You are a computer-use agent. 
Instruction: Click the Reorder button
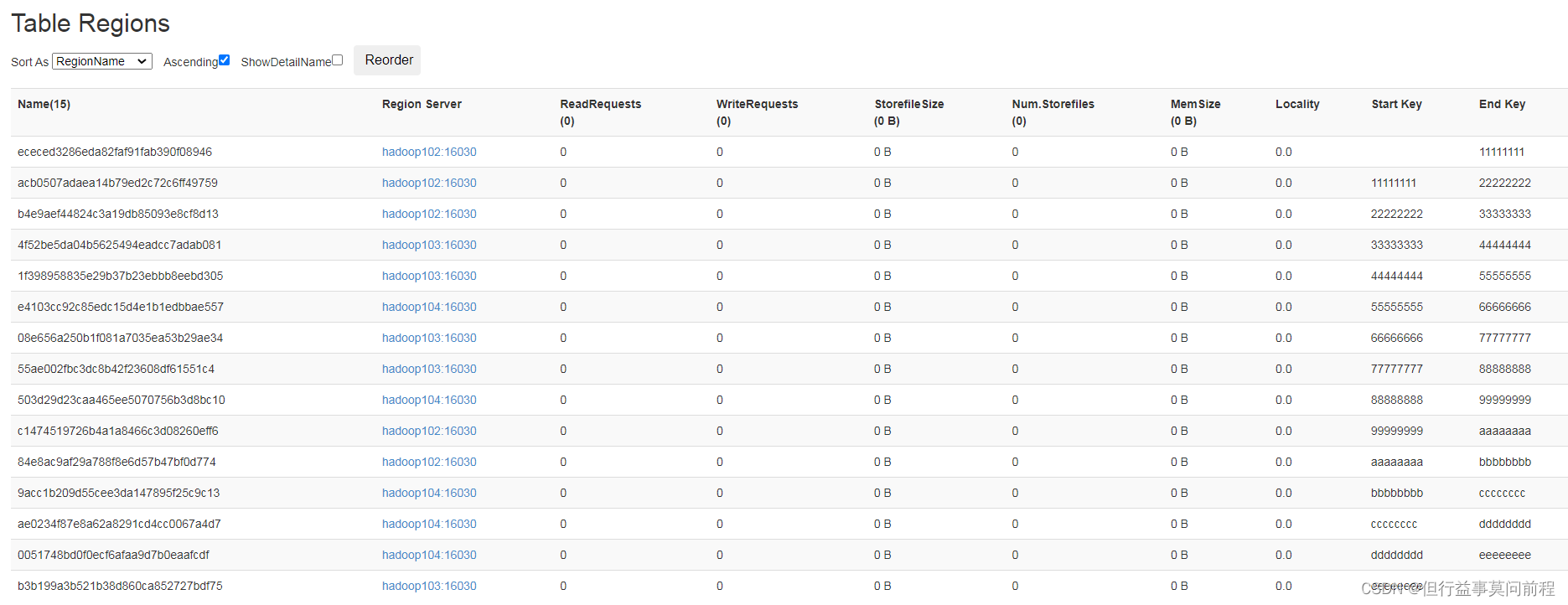tap(387, 60)
